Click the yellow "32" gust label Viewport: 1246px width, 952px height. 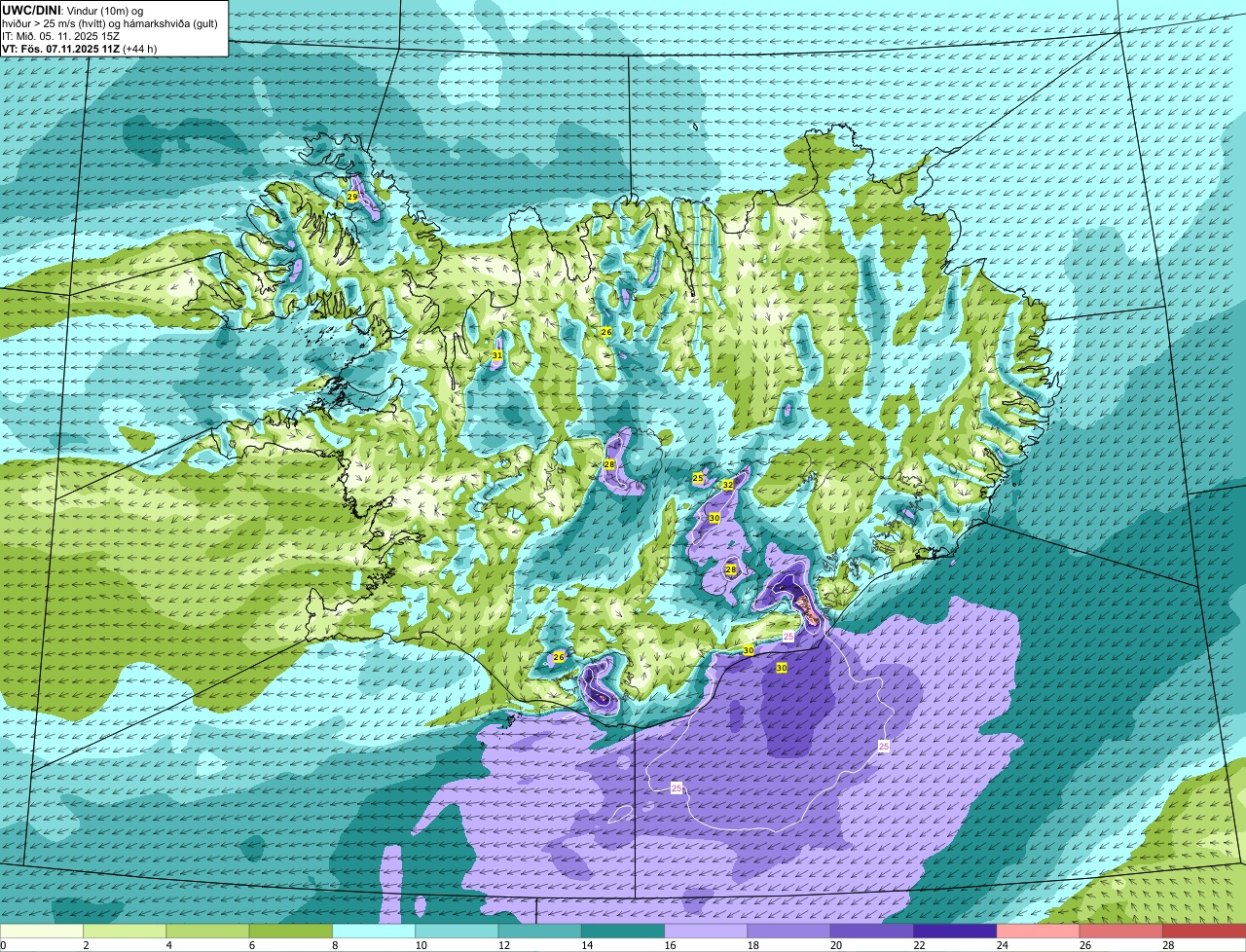(x=727, y=485)
